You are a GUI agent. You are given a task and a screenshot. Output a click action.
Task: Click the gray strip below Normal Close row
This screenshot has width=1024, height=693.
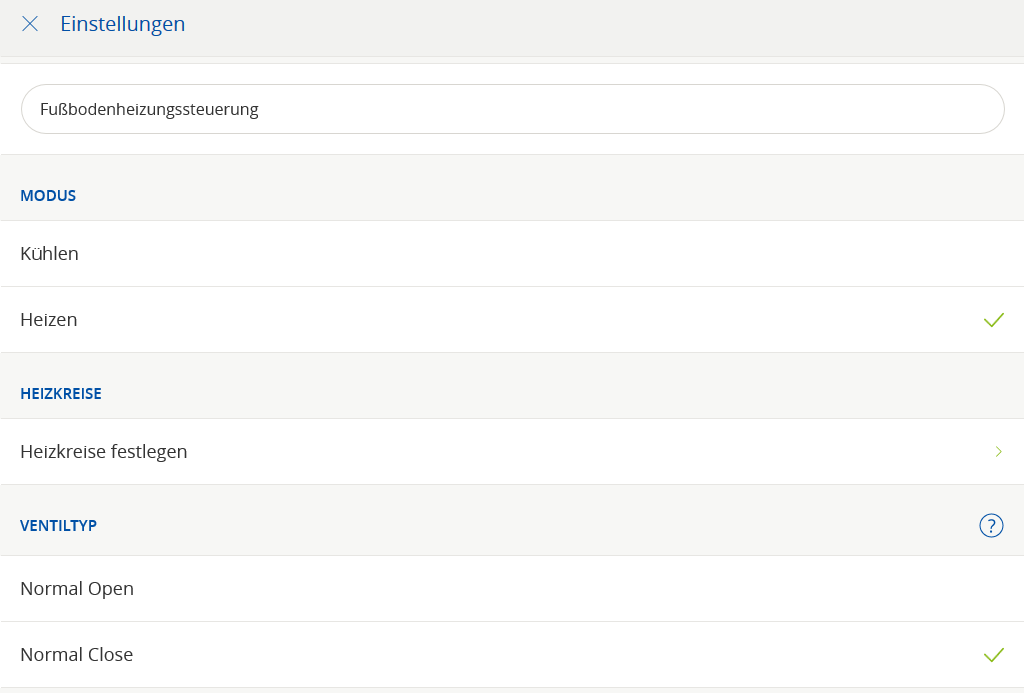coord(512,690)
